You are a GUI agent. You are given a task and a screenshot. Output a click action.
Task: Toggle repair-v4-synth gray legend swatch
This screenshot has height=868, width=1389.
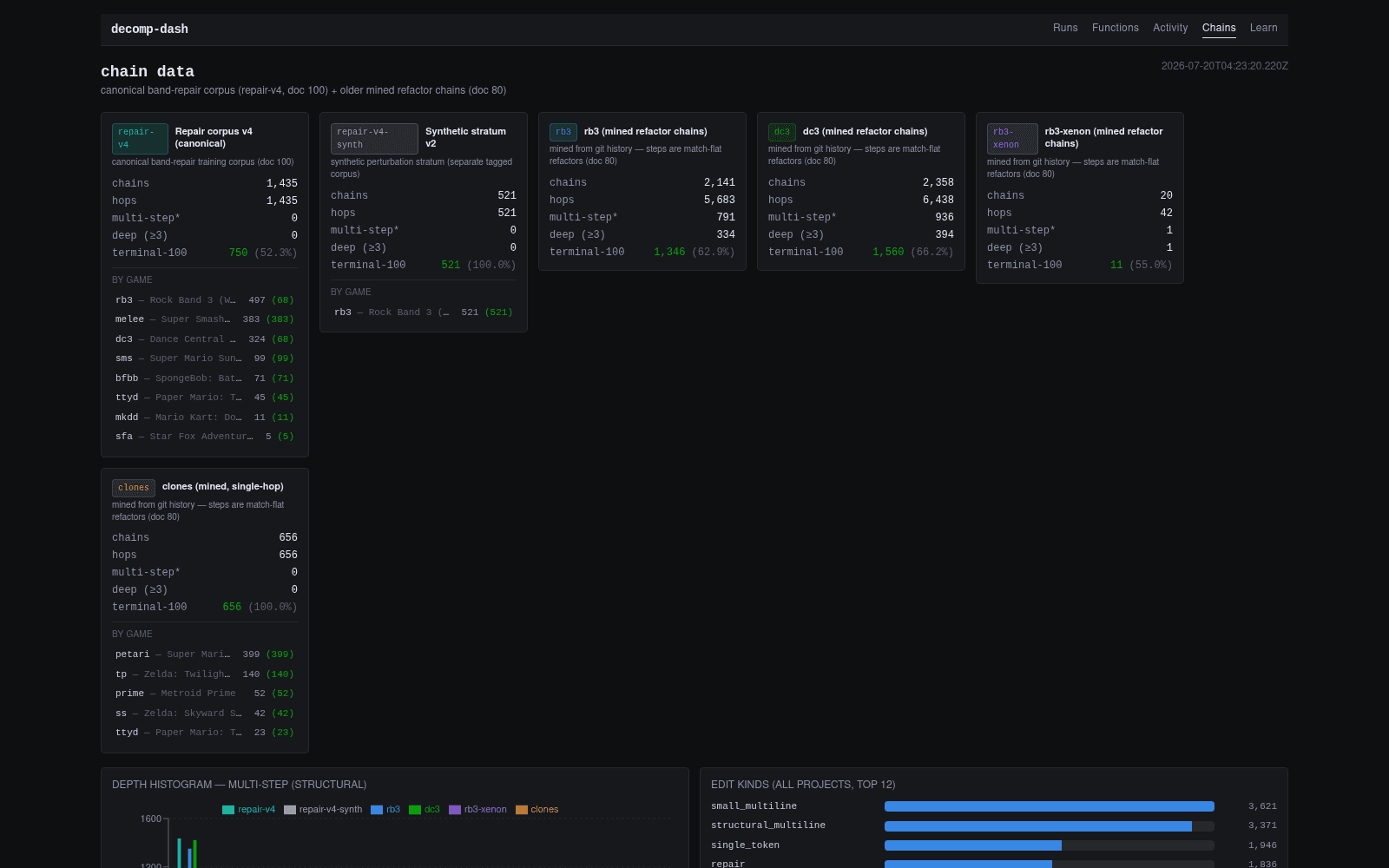(x=290, y=810)
